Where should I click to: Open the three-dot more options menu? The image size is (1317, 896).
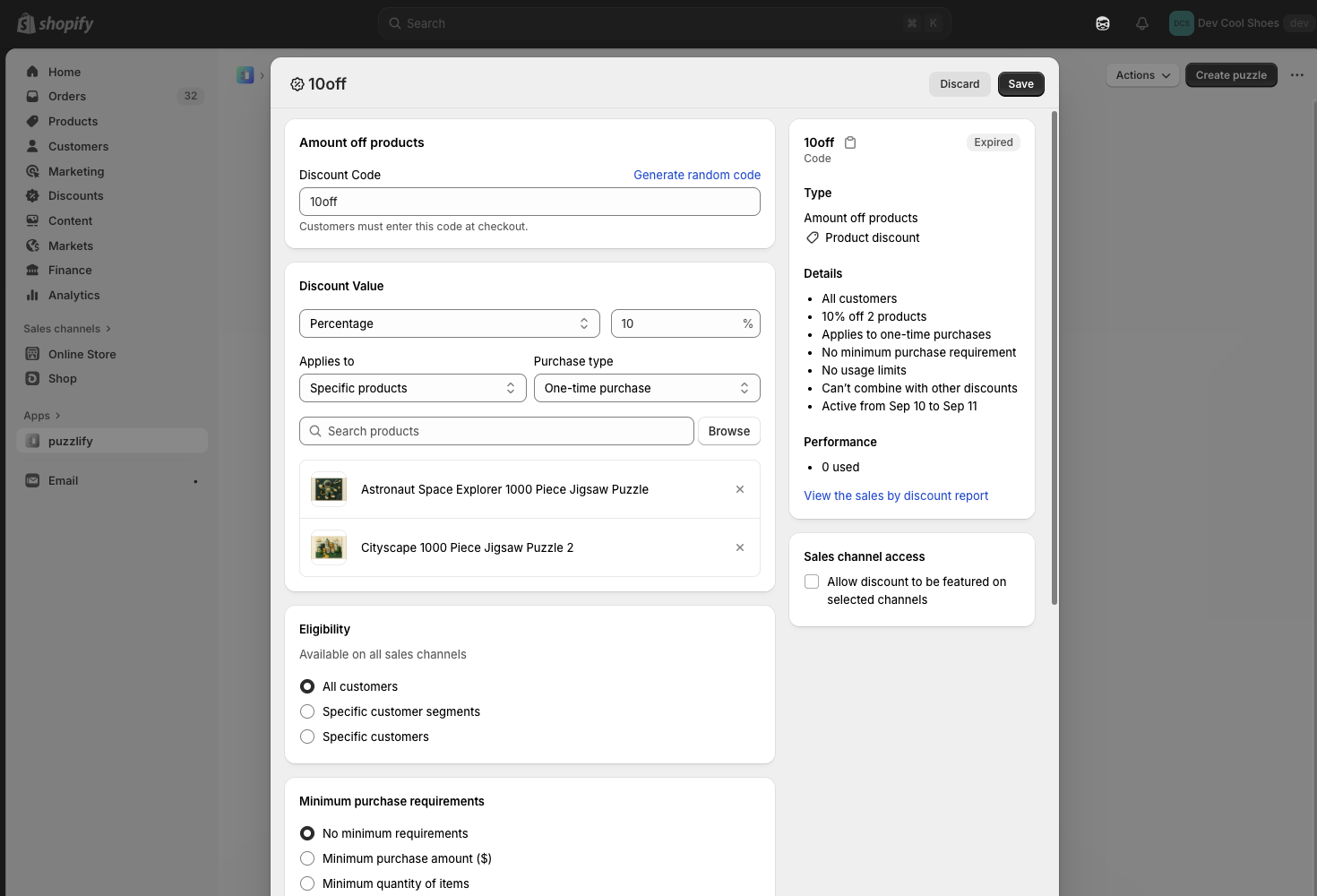1297,75
